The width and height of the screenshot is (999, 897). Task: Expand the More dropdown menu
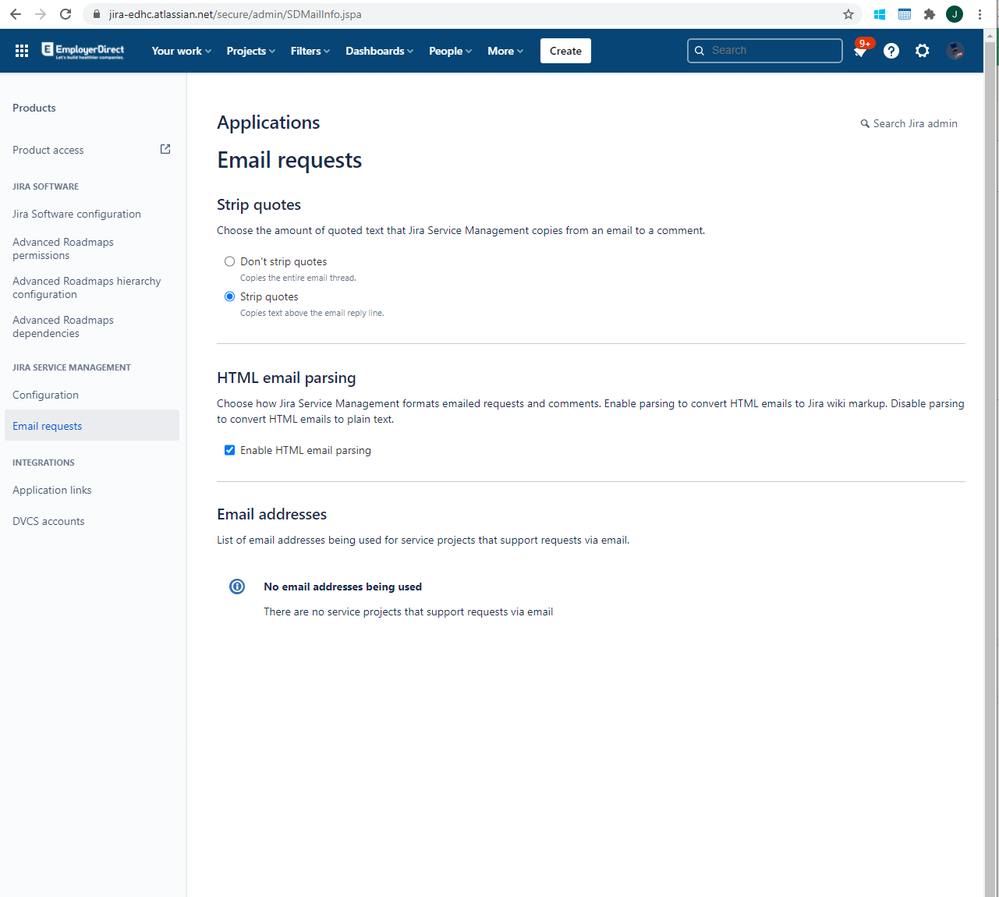pos(505,51)
